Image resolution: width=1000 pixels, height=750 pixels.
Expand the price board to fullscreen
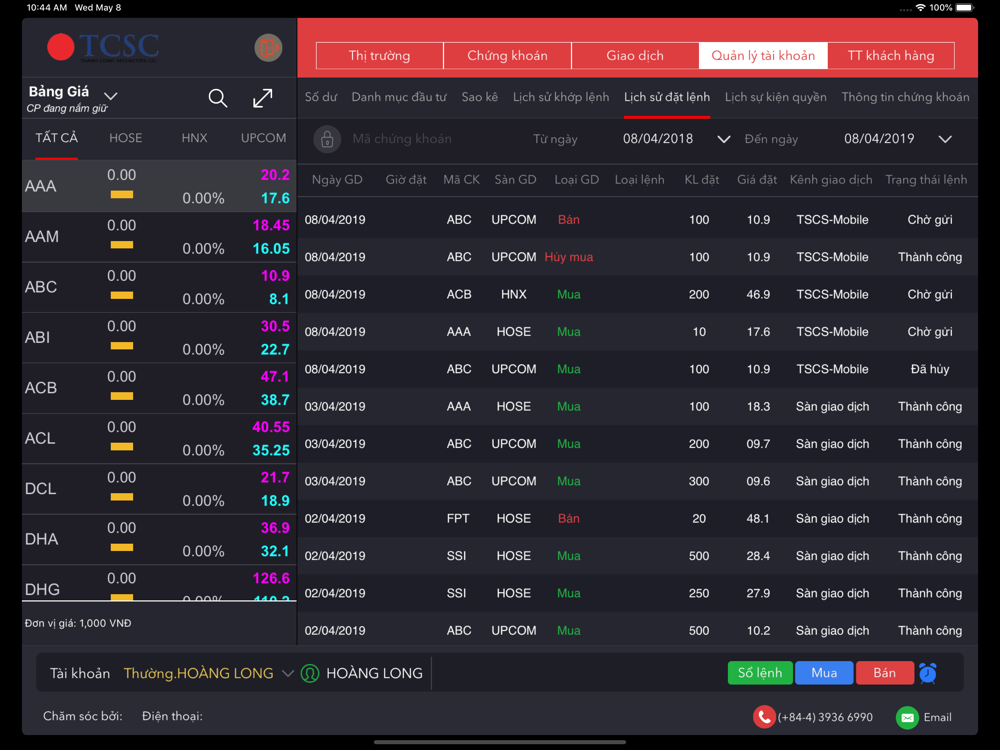pos(263,98)
